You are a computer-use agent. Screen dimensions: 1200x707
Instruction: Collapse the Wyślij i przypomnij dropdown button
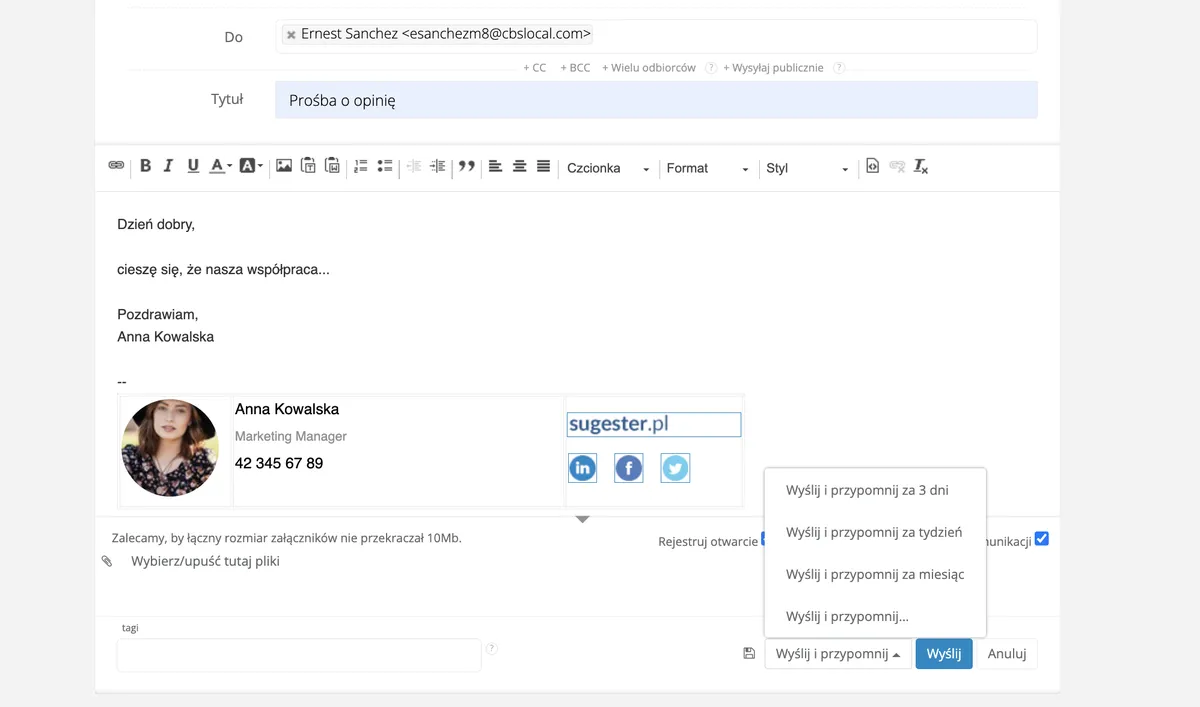click(x=838, y=654)
